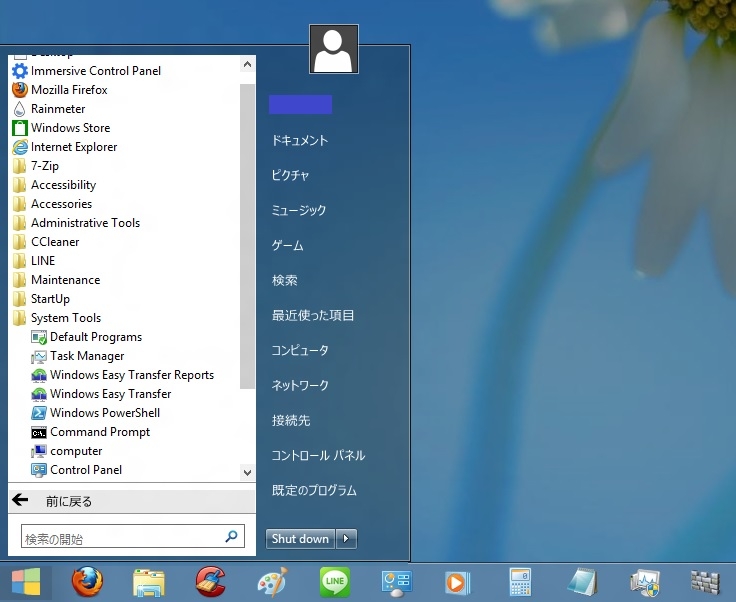This screenshot has height=602, width=736.
Task: Open CCleaner from the taskbar
Action: [x=211, y=581]
